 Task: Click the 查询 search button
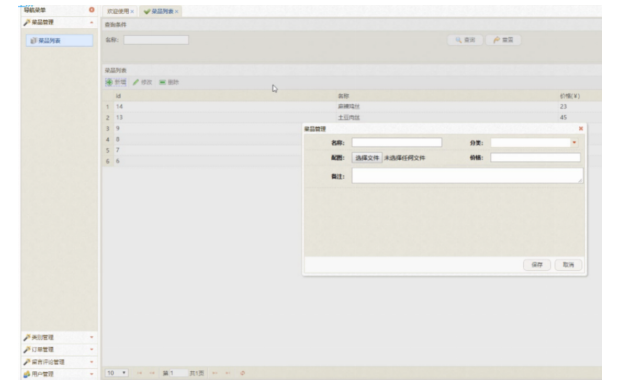point(465,40)
